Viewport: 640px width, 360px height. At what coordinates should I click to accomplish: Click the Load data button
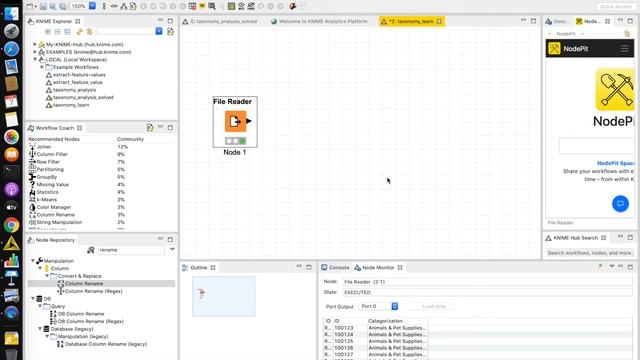(433, 306)
